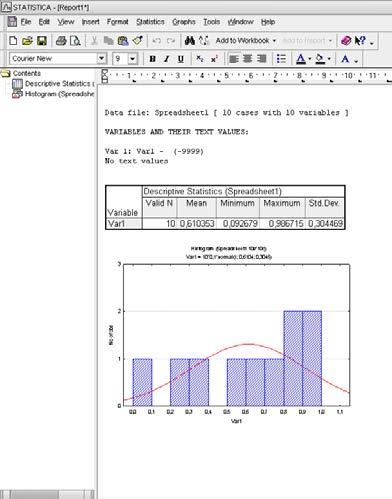Open a file with the folder icon

coord(27,41)
